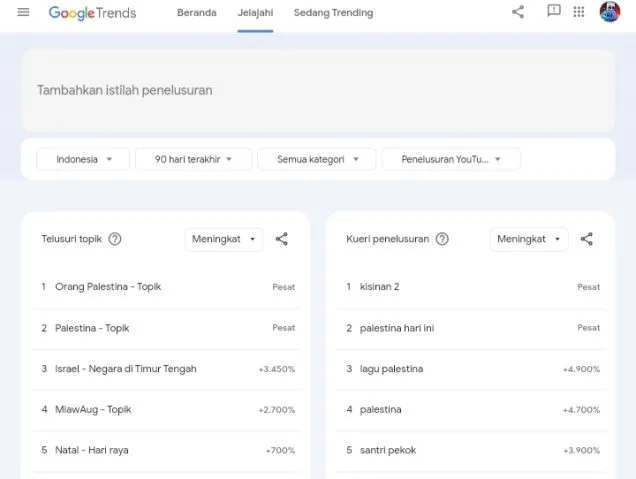Click Pesat label for kisinan 2
Viewport: 636px width, 479px height.
pyautogui.click(x=589, y=287)
